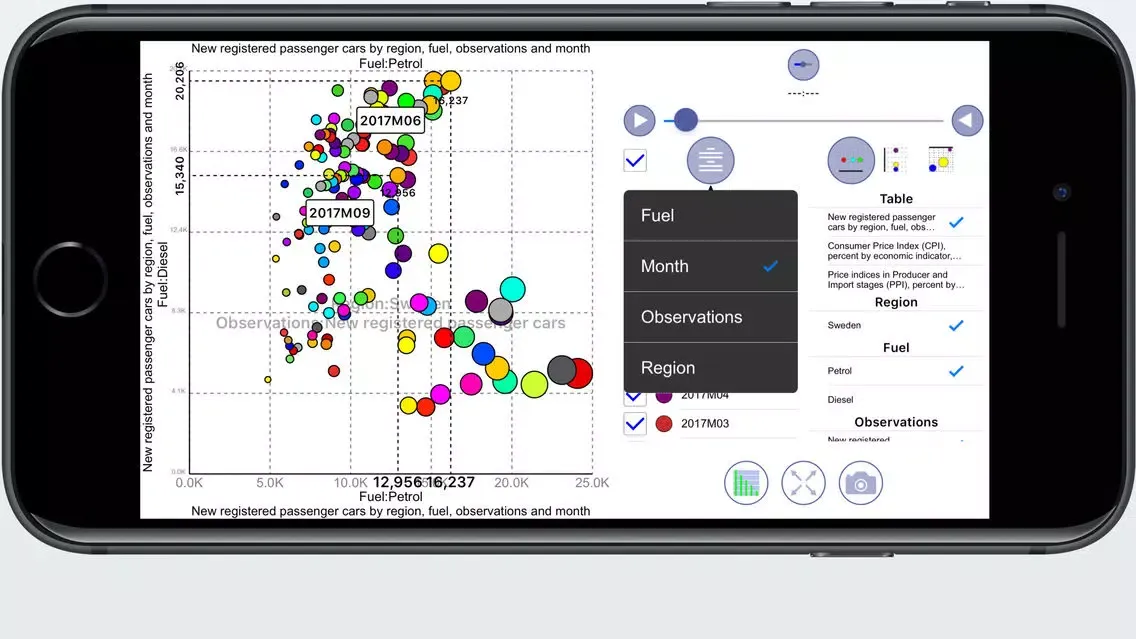Choose Month in the popup menu
This screenshot has height=639, width=1136.
point(710,267)
